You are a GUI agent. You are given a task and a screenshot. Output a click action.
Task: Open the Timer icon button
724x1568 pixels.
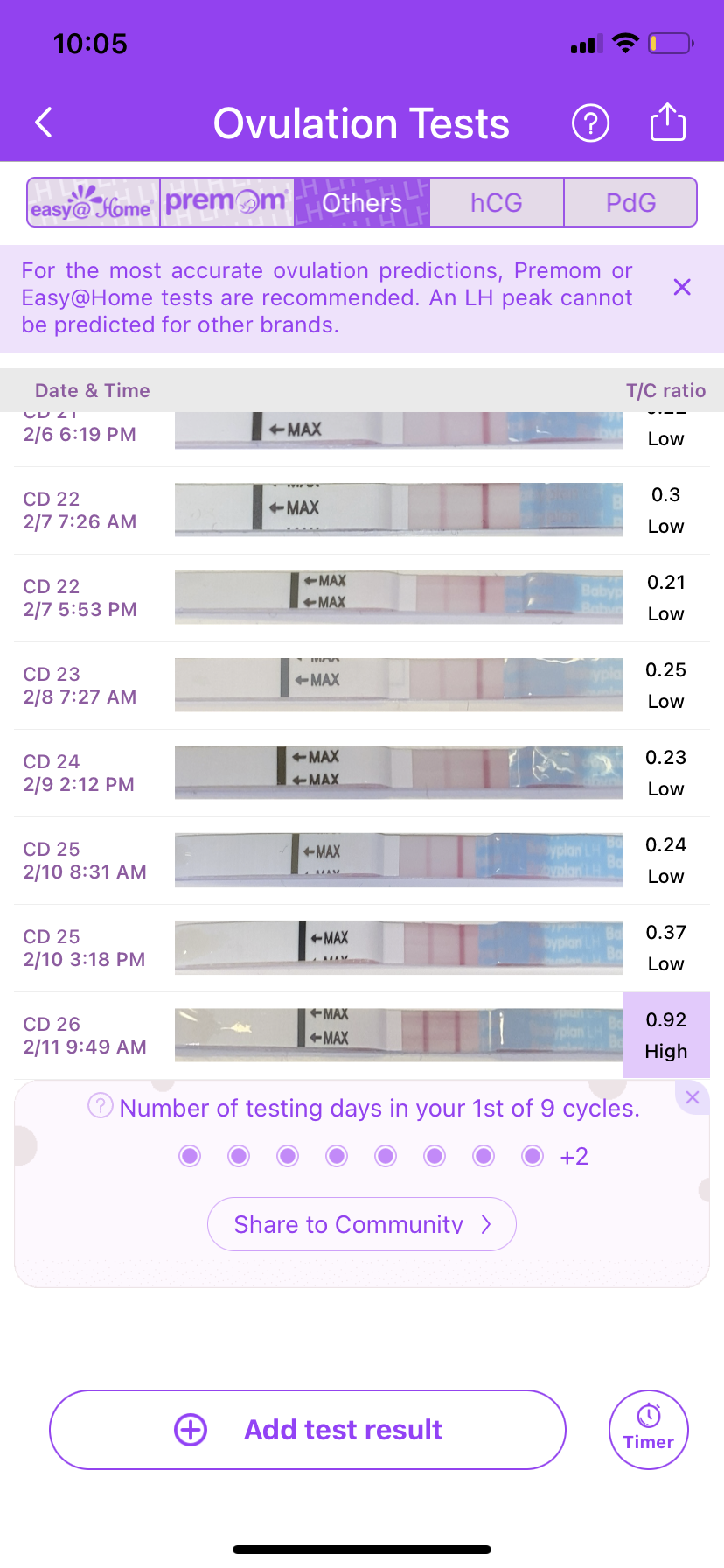click(648, 1429)
